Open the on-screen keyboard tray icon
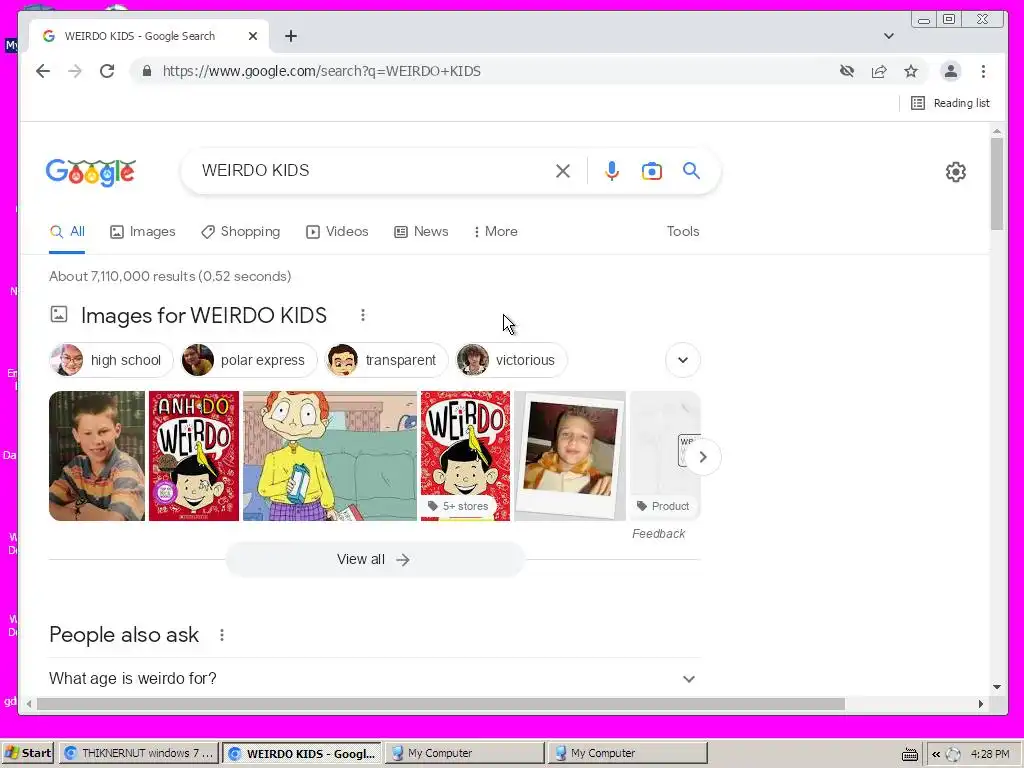 (x=910, y=754)
